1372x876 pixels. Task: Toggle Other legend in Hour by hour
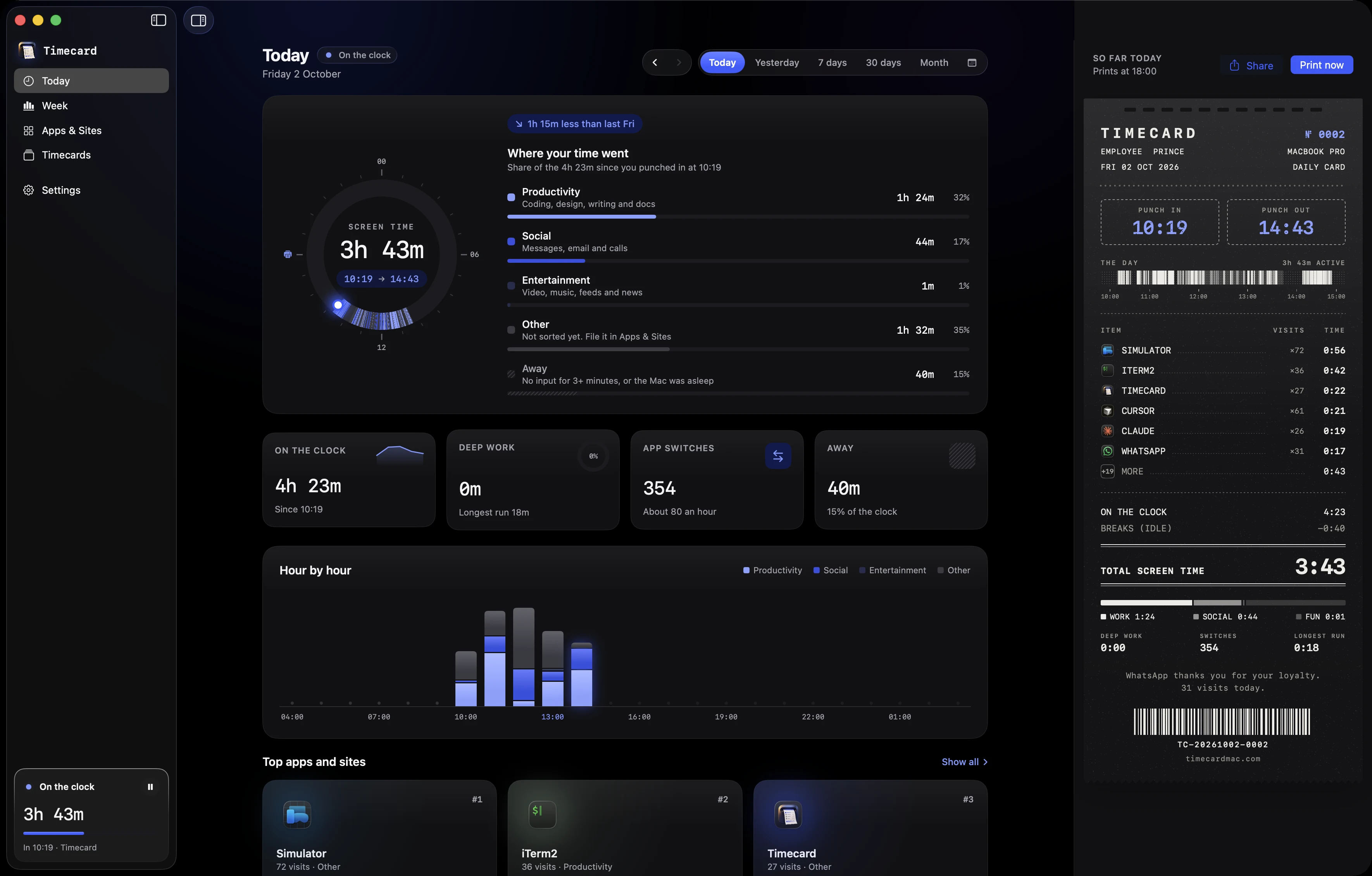point(954,571)
